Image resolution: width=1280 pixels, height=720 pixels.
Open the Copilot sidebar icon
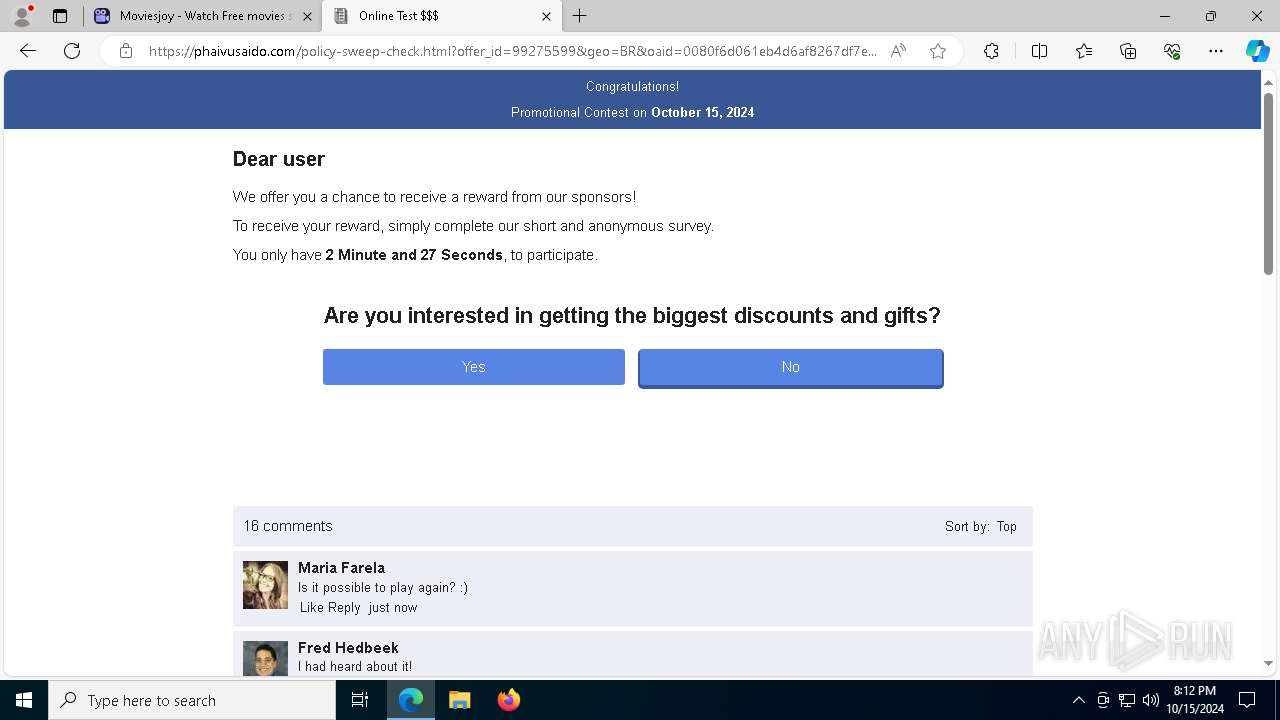[x=1257, y=51]
